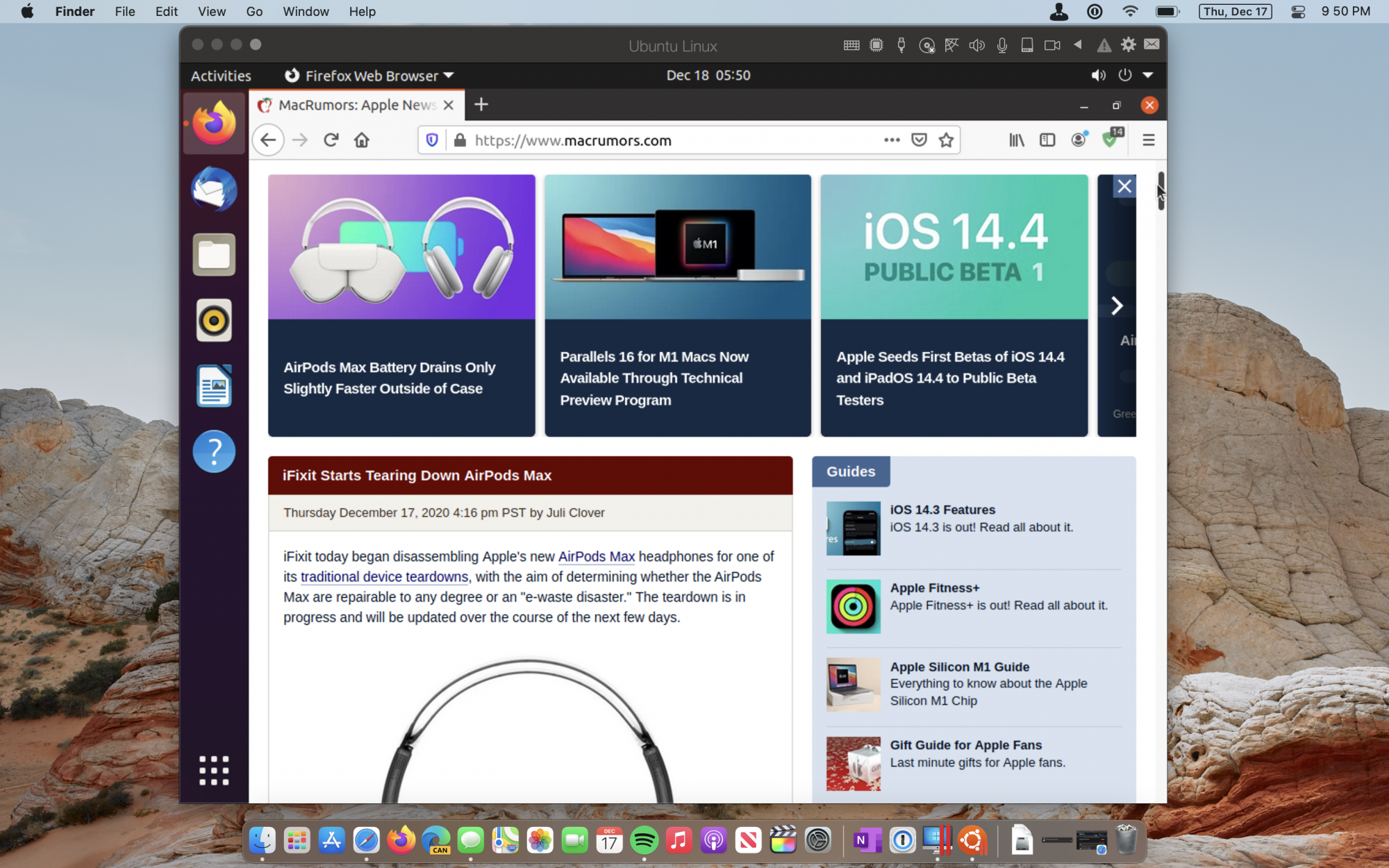
Task: Open Gift Guide for Apple Fans
Action: pyautogui.click(x=965, y=745)
